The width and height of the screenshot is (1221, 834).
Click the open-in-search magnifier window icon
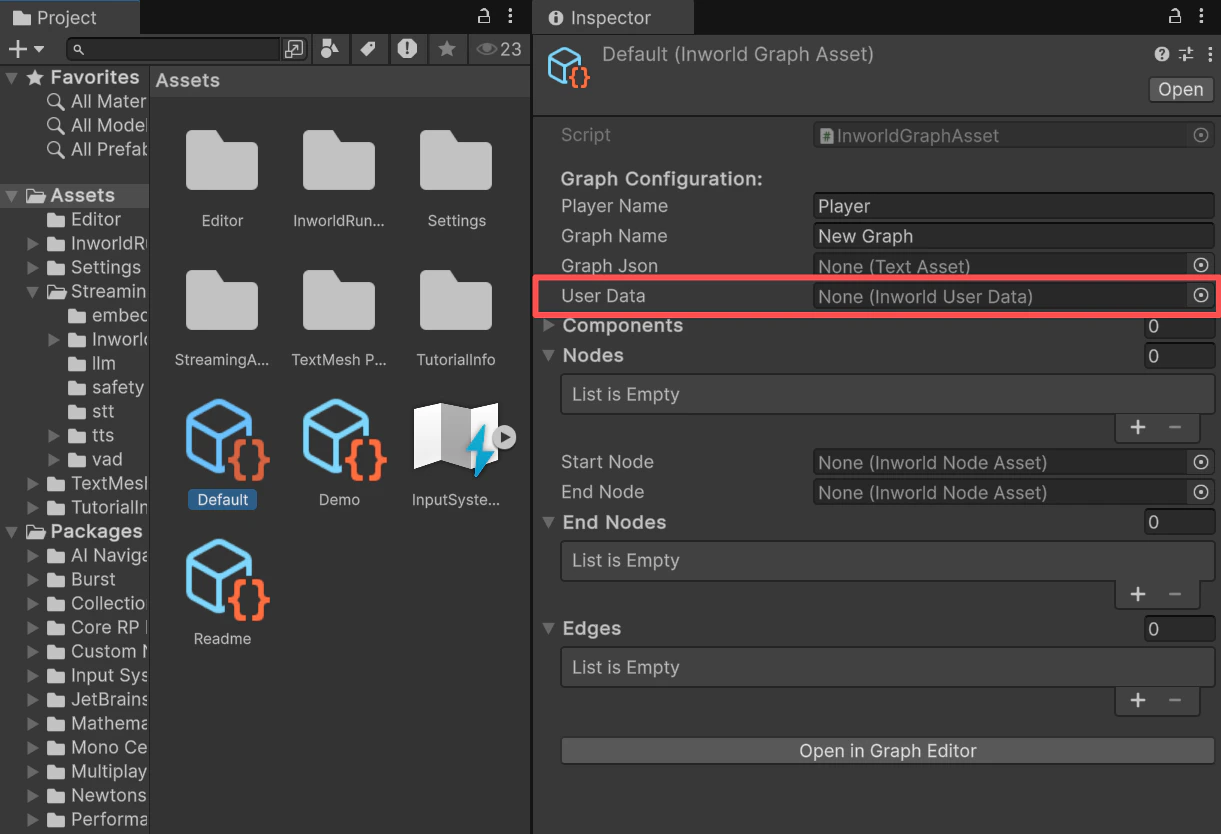[294, 49]
